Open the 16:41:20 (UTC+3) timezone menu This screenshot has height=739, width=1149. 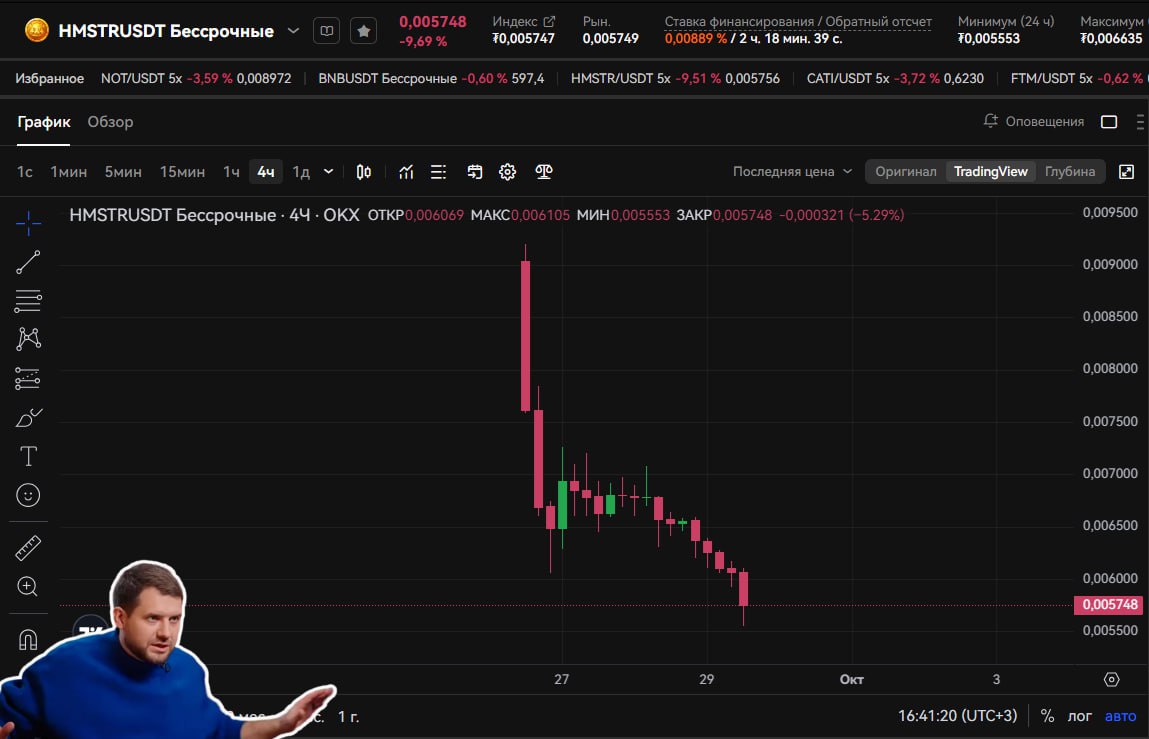[x=958, y=716]
